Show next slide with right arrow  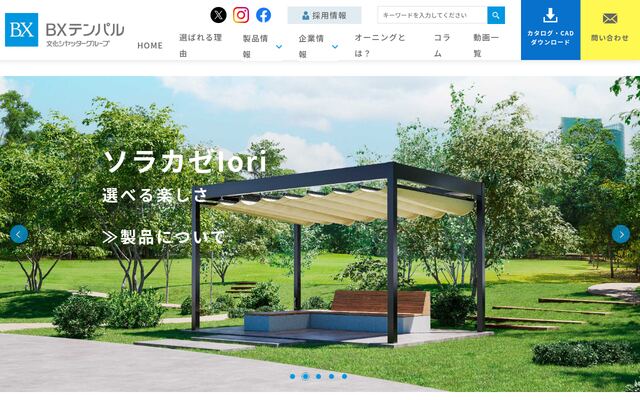coord(621,234)
